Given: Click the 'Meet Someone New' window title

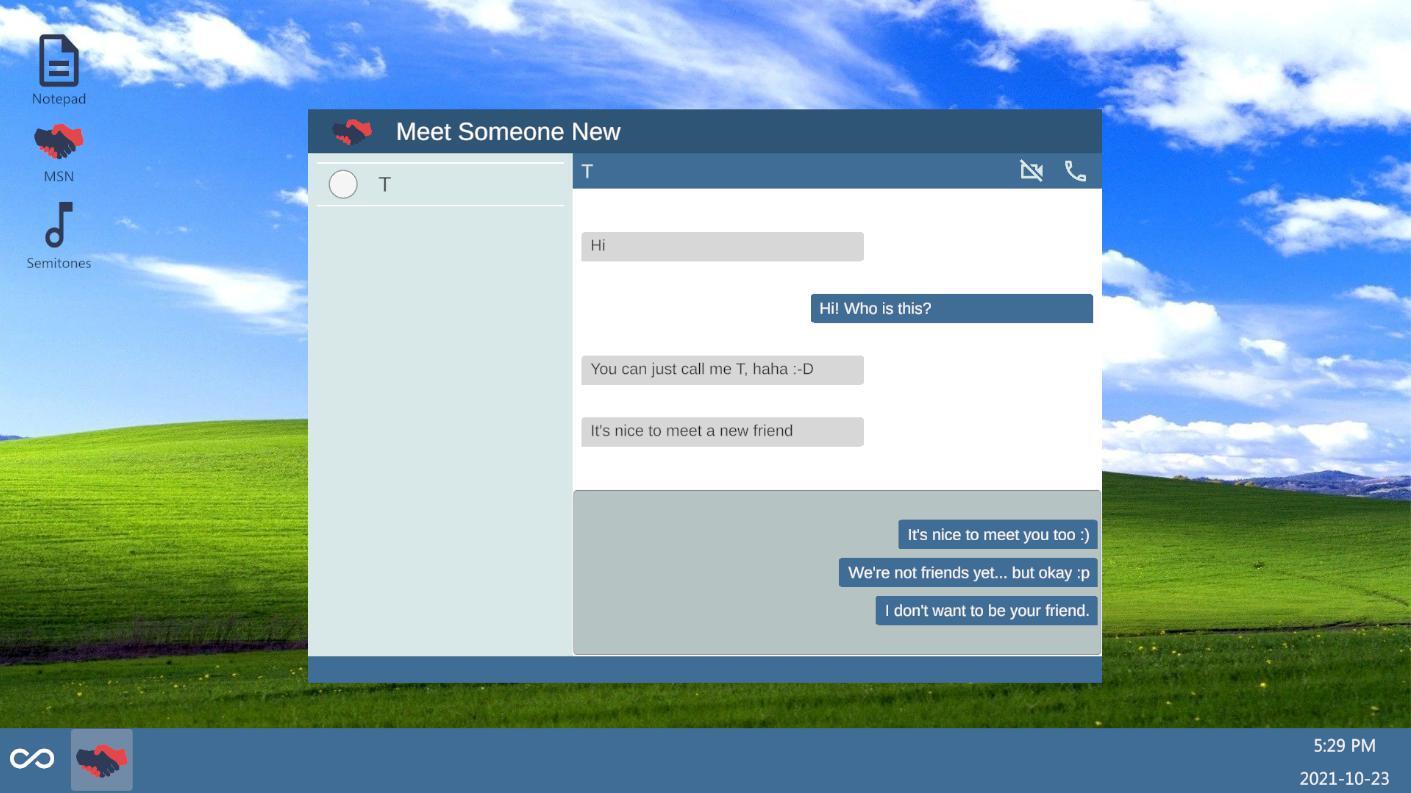Looking at the screenshot, I should pyautogui.click(x=508, y=131).
